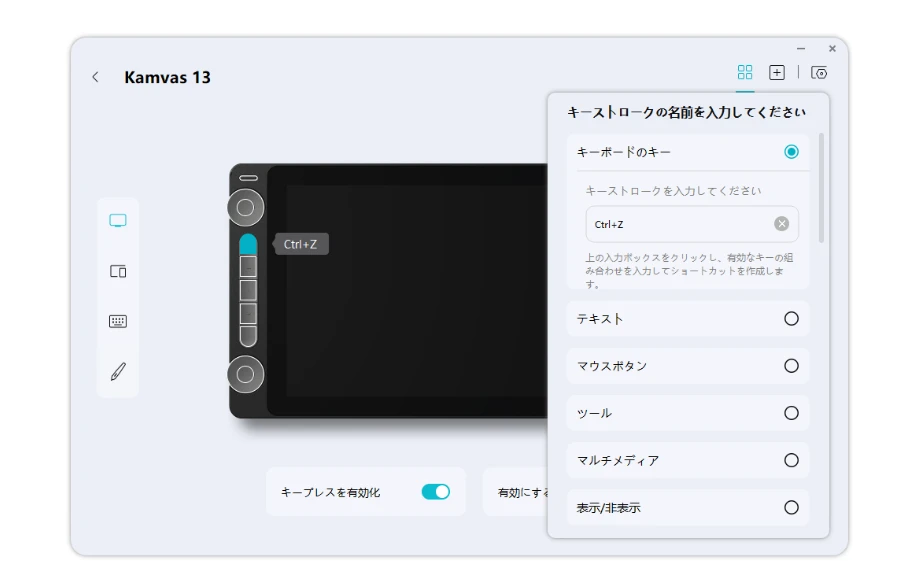This screenshot has height=586, width=900.
Task: Open the device grid view icon
Action: [x=744, y=72]
